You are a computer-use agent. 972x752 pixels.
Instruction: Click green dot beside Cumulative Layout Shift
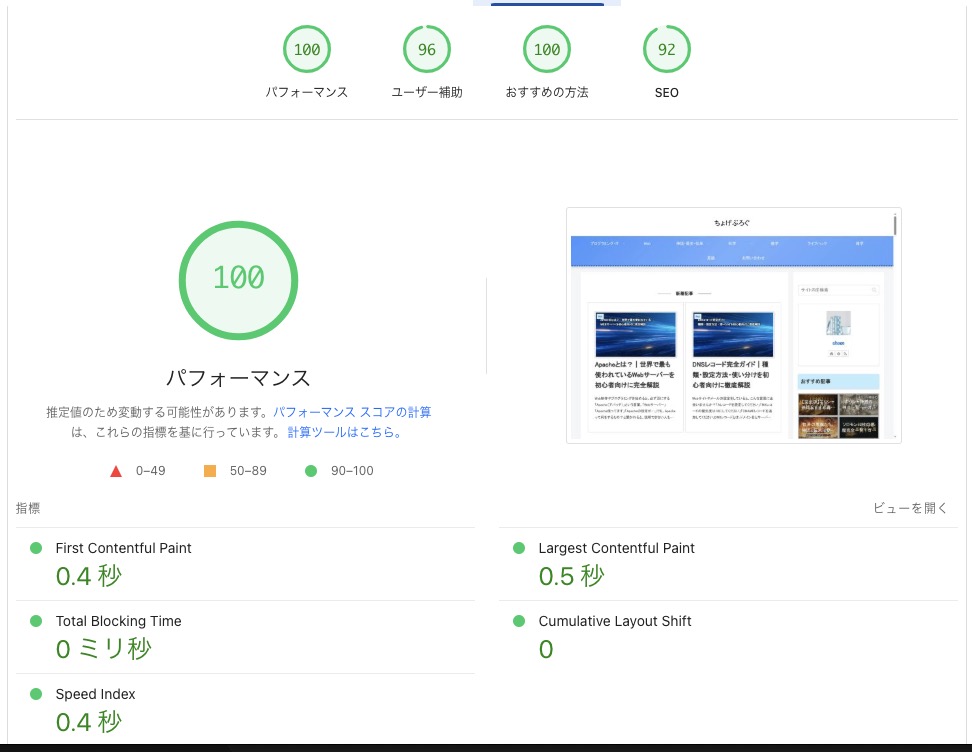518,621
